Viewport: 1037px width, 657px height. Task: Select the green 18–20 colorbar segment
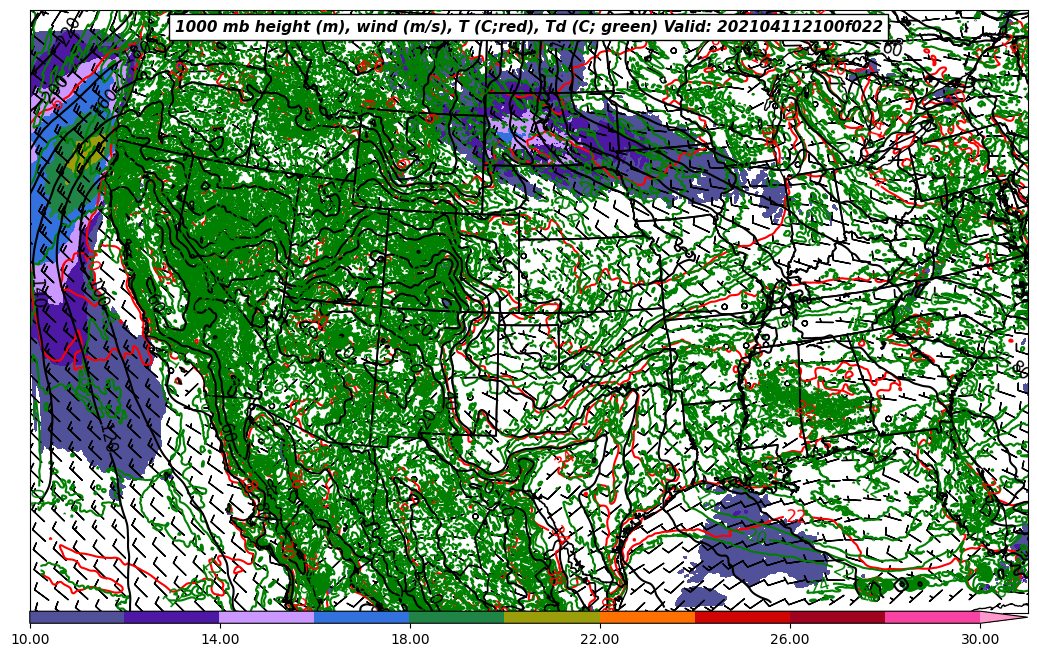[x=457, y=618]
